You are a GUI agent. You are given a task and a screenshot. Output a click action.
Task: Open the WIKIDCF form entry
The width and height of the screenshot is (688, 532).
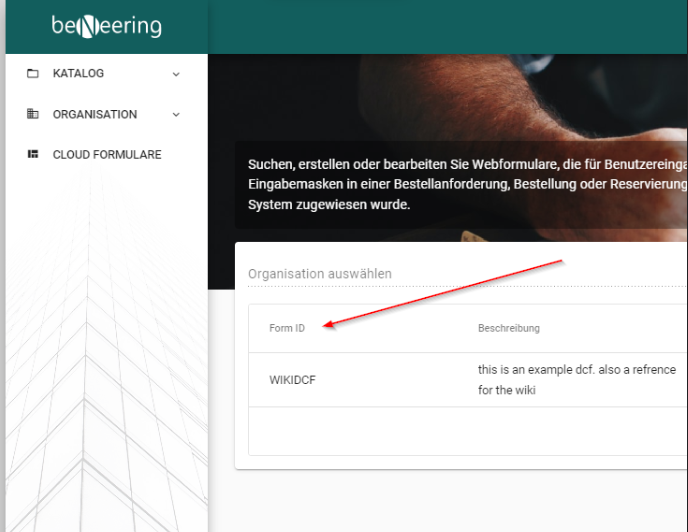tap(293, 380)
